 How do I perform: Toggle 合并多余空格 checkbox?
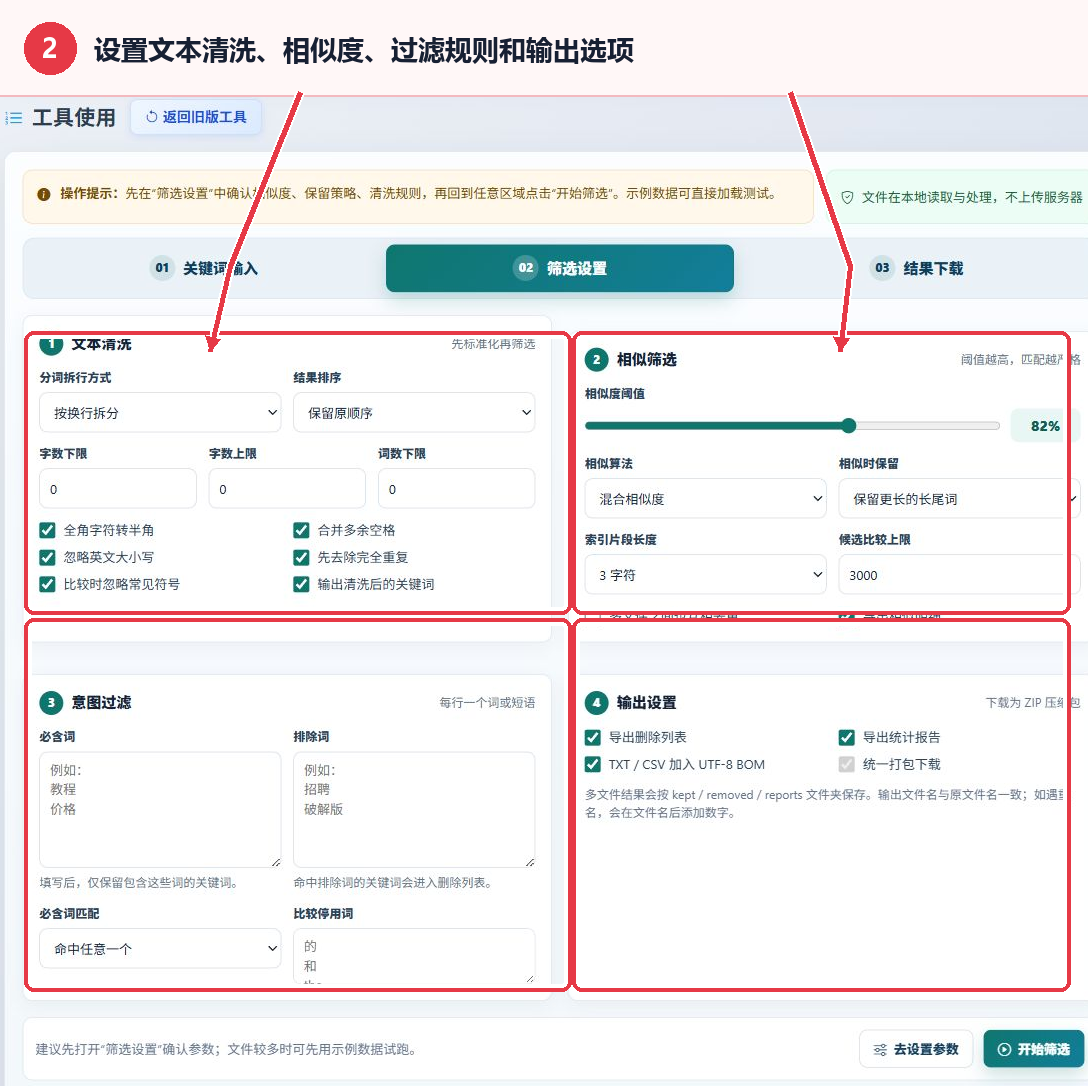(301, 531)
